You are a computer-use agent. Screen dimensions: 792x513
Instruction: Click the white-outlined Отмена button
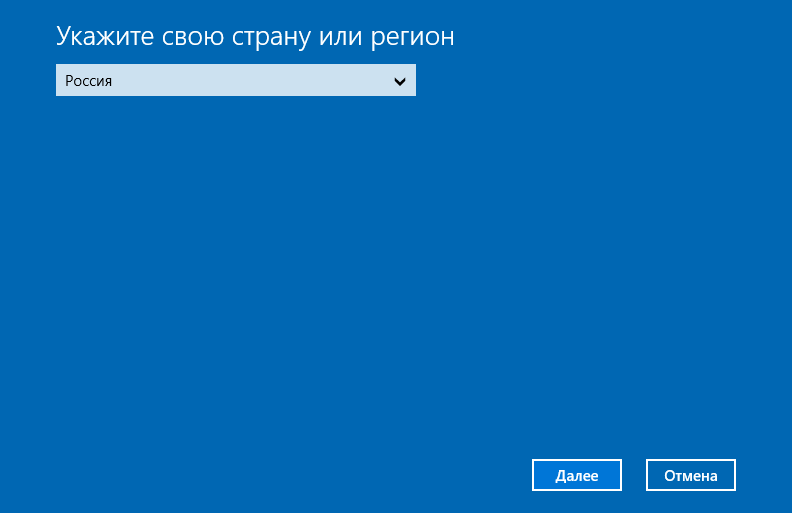click(691, 476)
